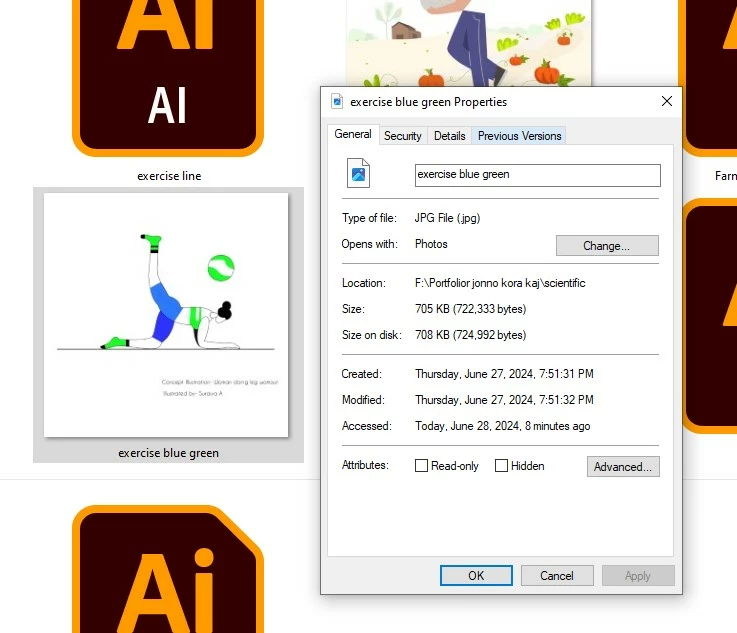This screenshot has width=737, height=633.
Task: Click the Modified date value
Action: pyautogui.click(x=504, y=400)
